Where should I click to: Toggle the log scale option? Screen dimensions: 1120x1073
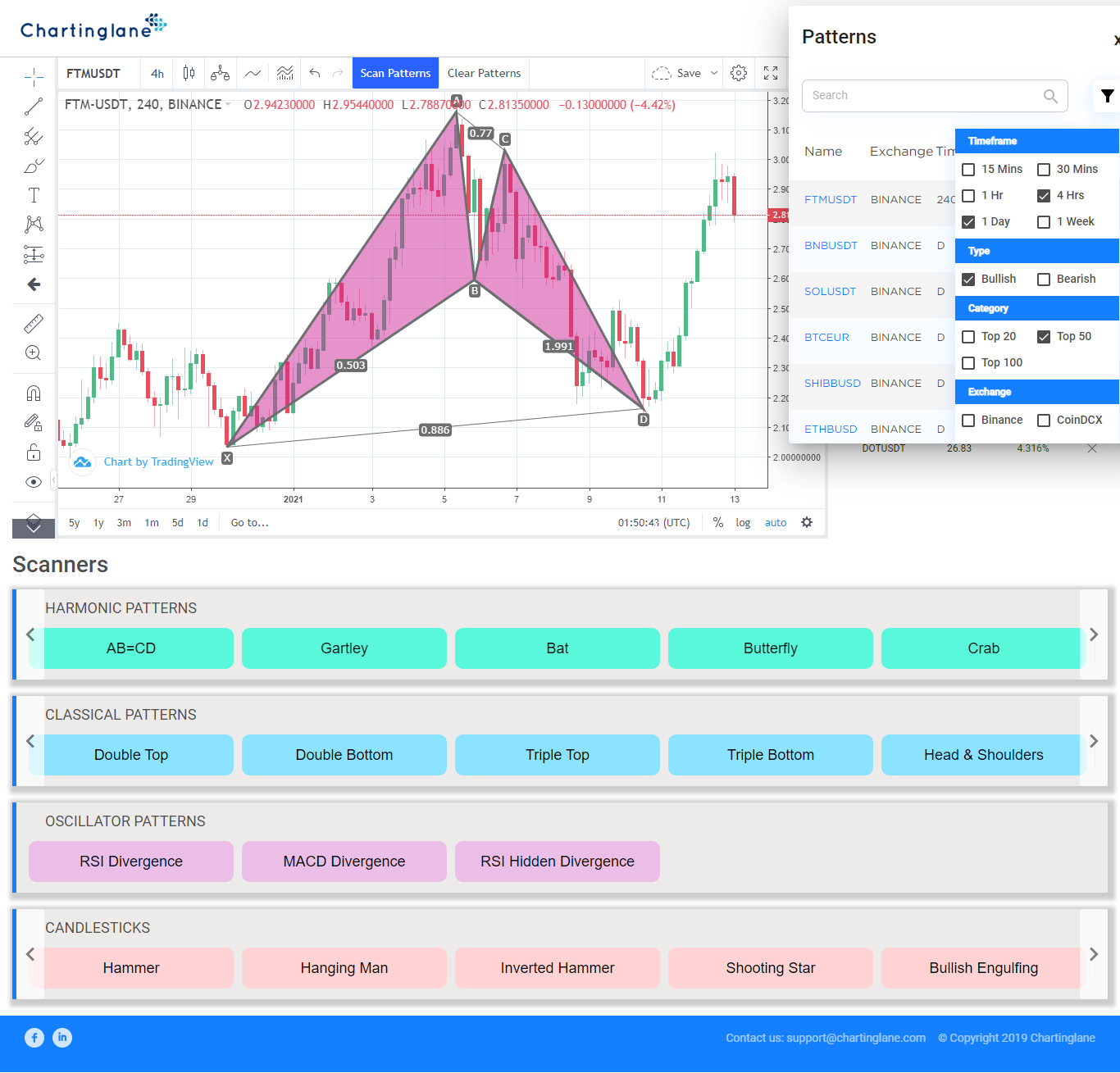tap(743, 523)
